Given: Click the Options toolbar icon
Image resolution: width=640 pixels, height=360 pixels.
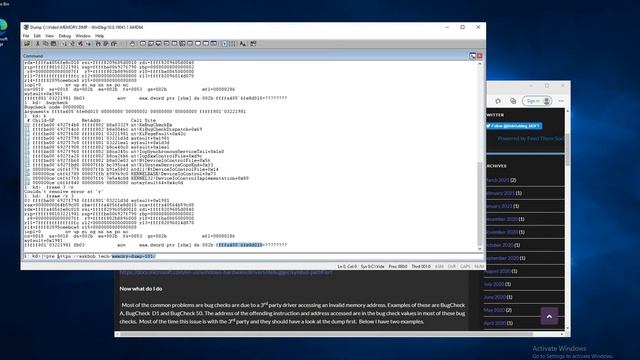Looking at the screenshot, I should pyautogui.click(x=253, y=44).
